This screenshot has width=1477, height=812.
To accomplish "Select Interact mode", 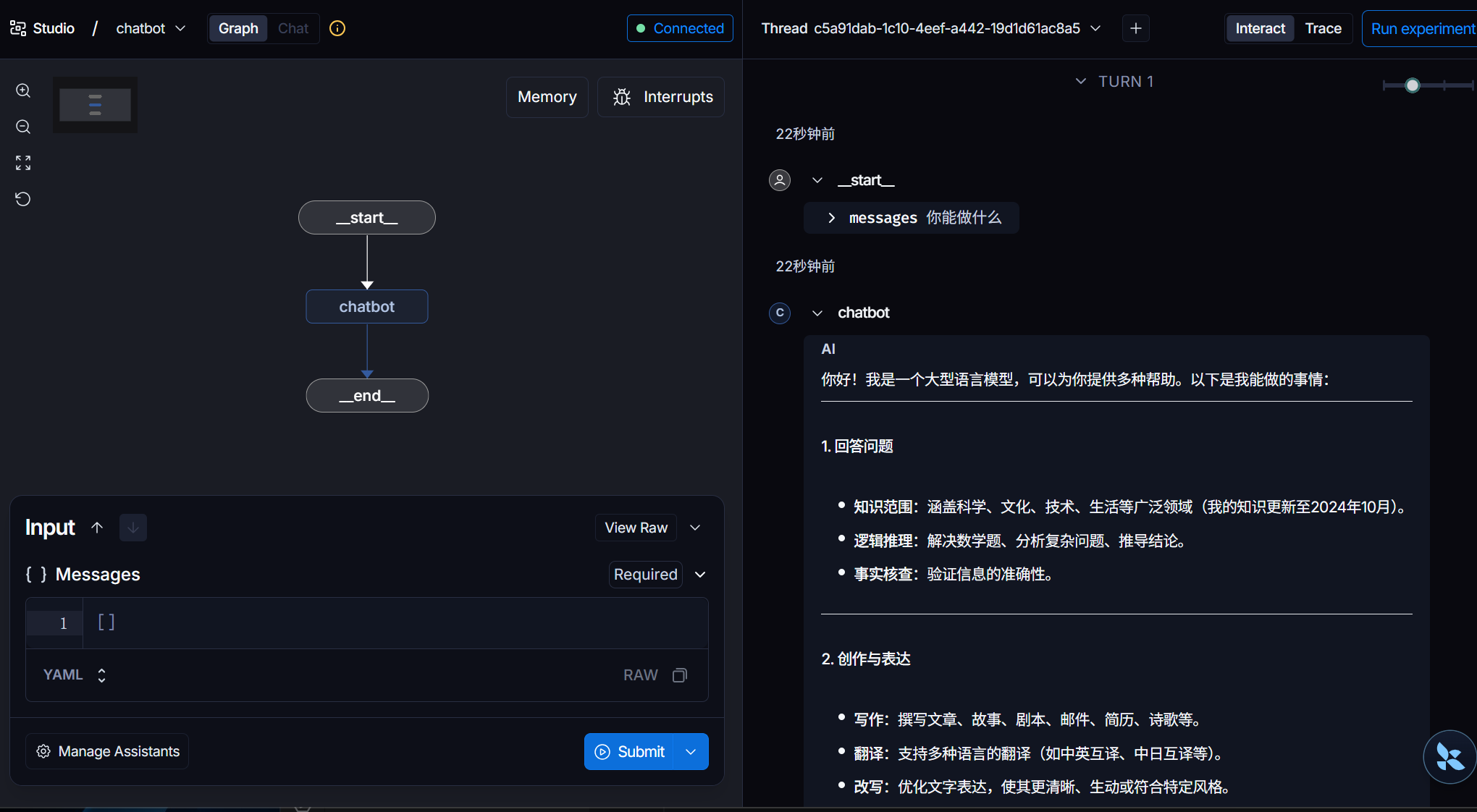I will (1260, 28).
